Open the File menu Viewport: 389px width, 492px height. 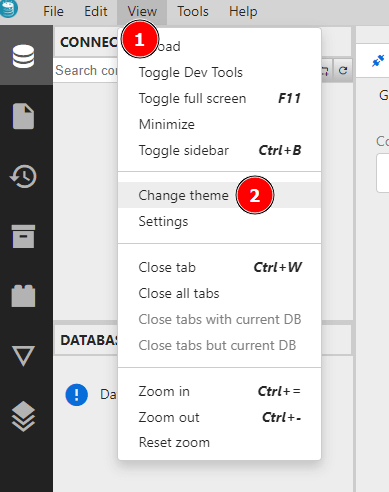pyautogui.click(x=53, y=12)
